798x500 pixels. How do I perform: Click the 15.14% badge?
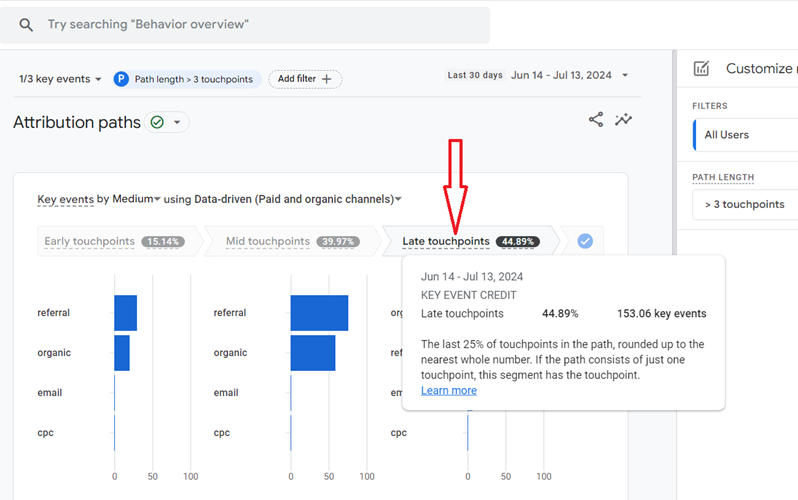pos(163,241)
